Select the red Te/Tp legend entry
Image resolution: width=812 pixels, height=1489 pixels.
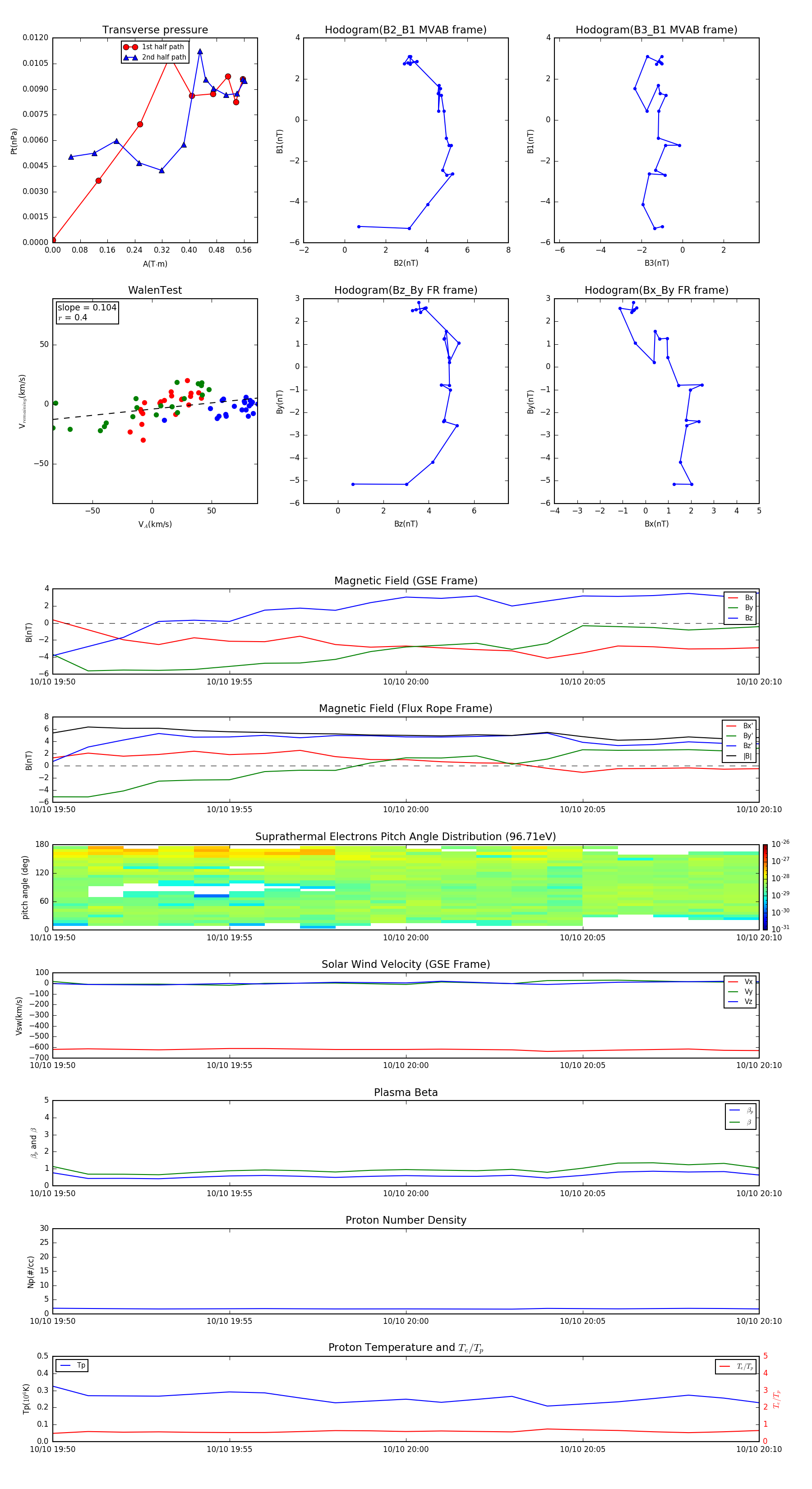(x=736, y=1366)
